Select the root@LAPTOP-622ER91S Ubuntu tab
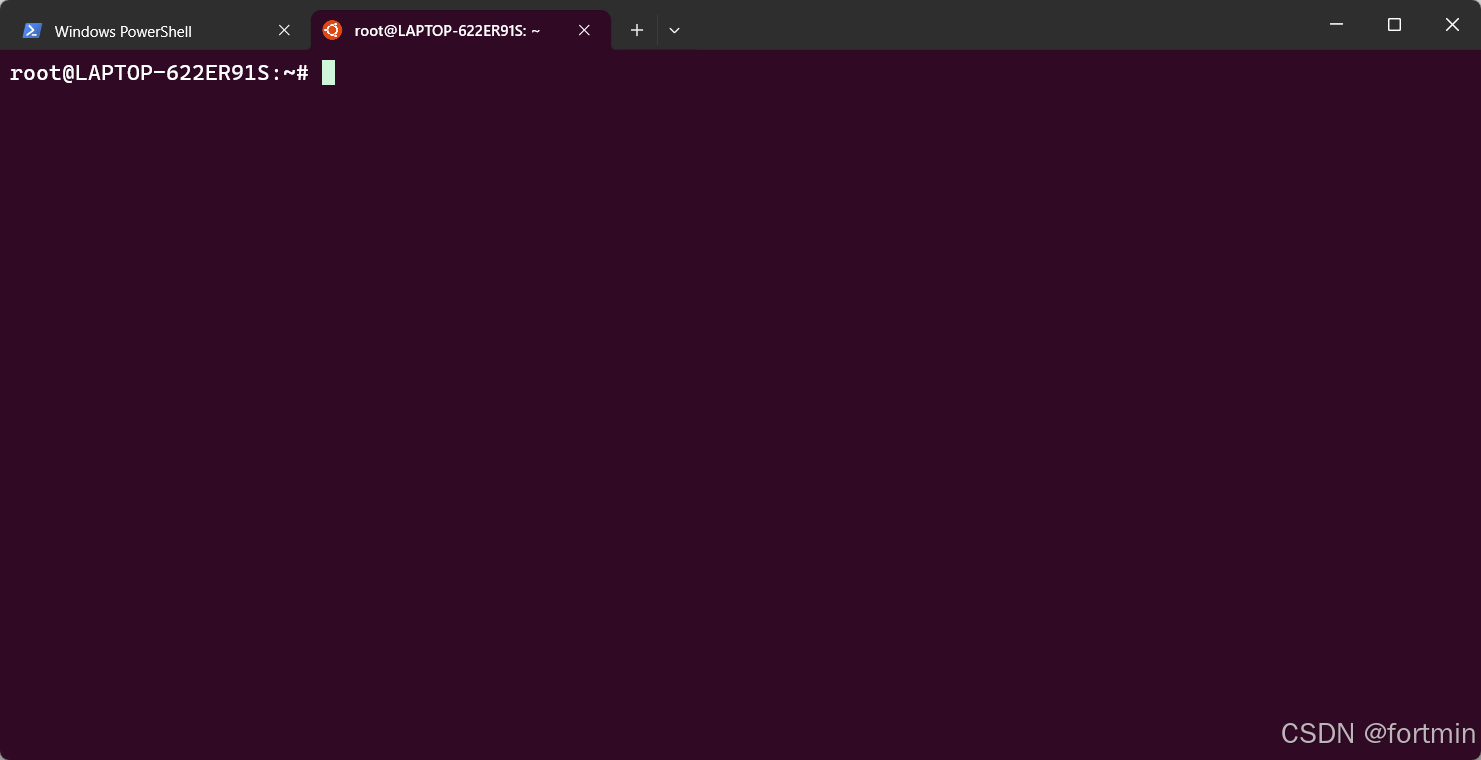 click(450, 30)
